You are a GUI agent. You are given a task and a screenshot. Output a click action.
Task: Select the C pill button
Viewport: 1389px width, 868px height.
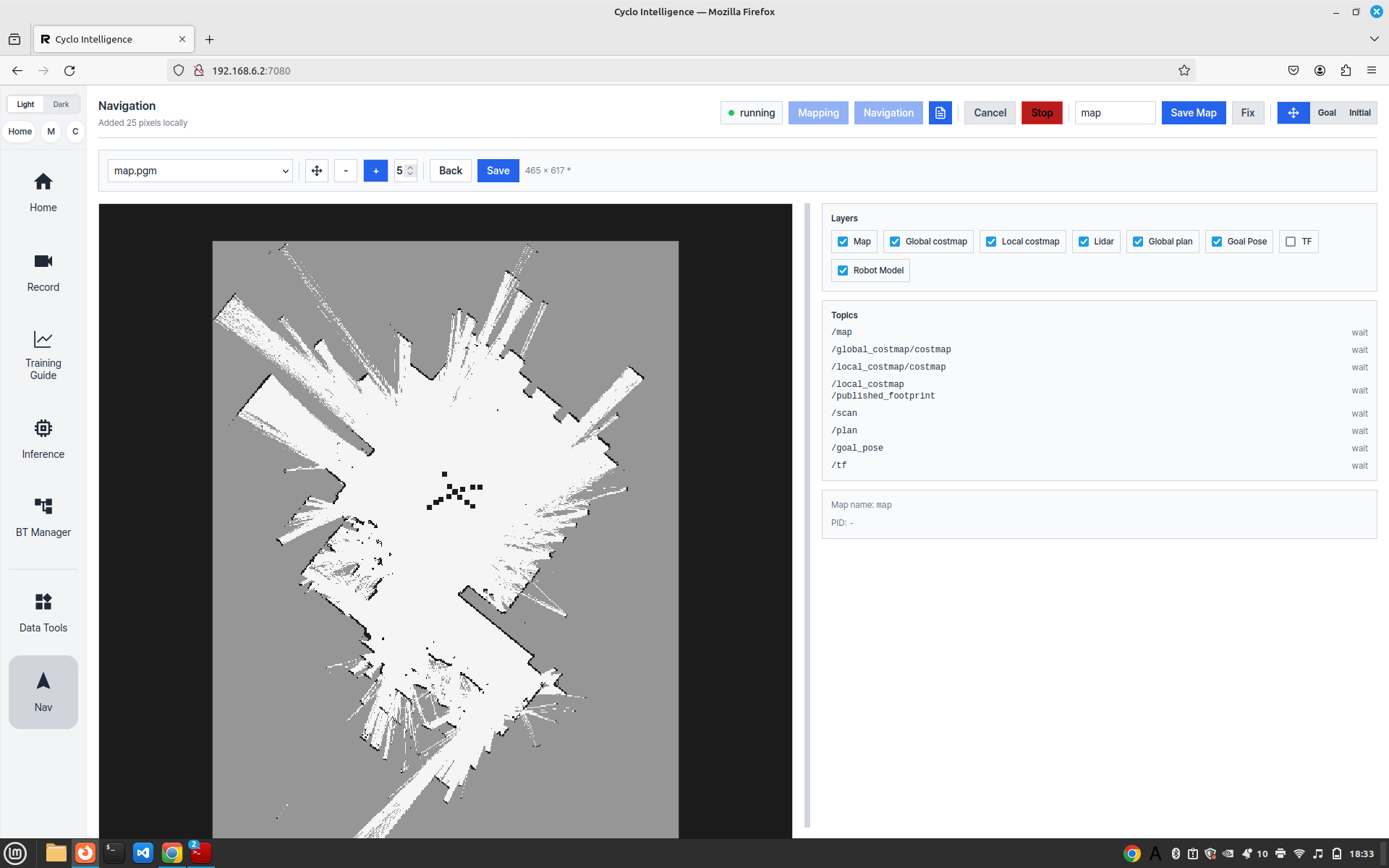75,132
